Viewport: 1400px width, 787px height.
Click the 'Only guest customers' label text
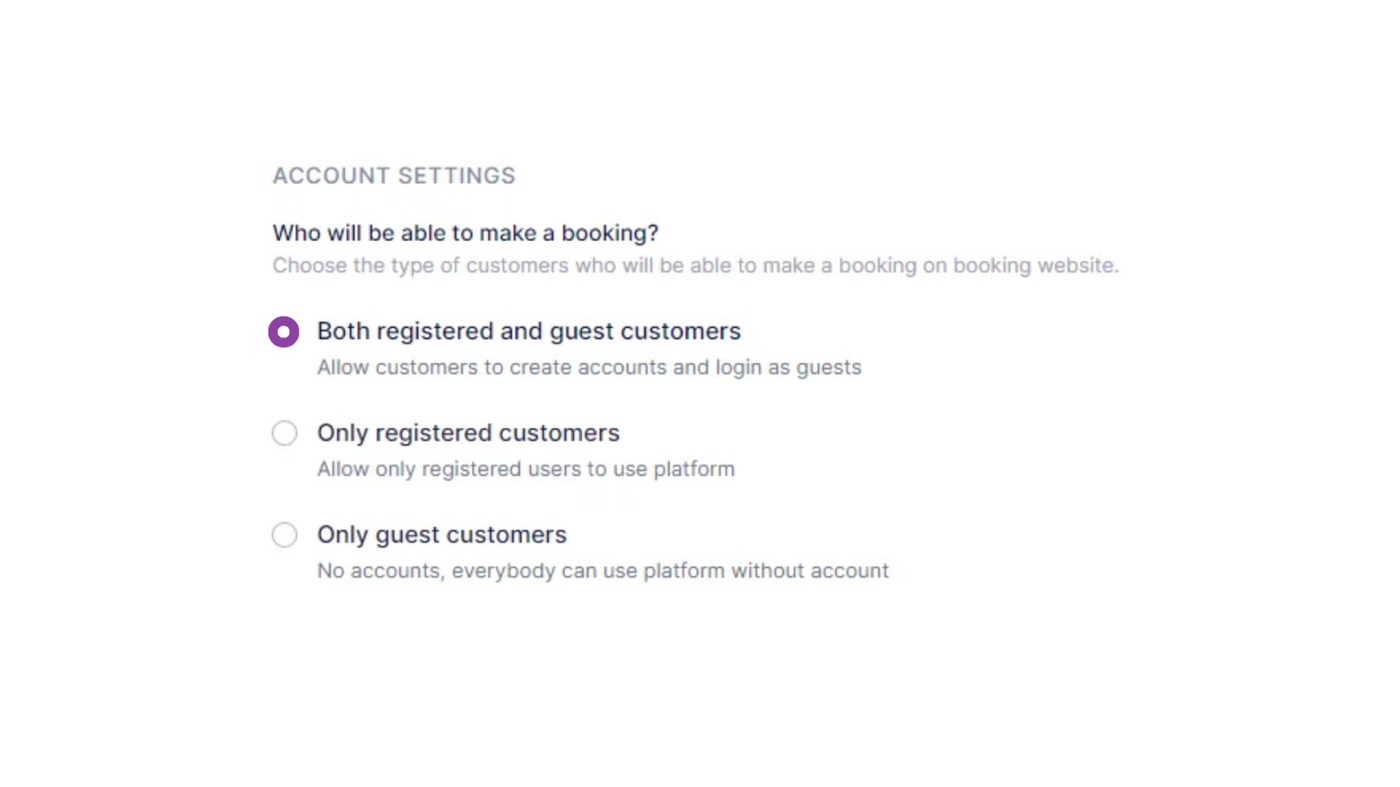point(441,535)
